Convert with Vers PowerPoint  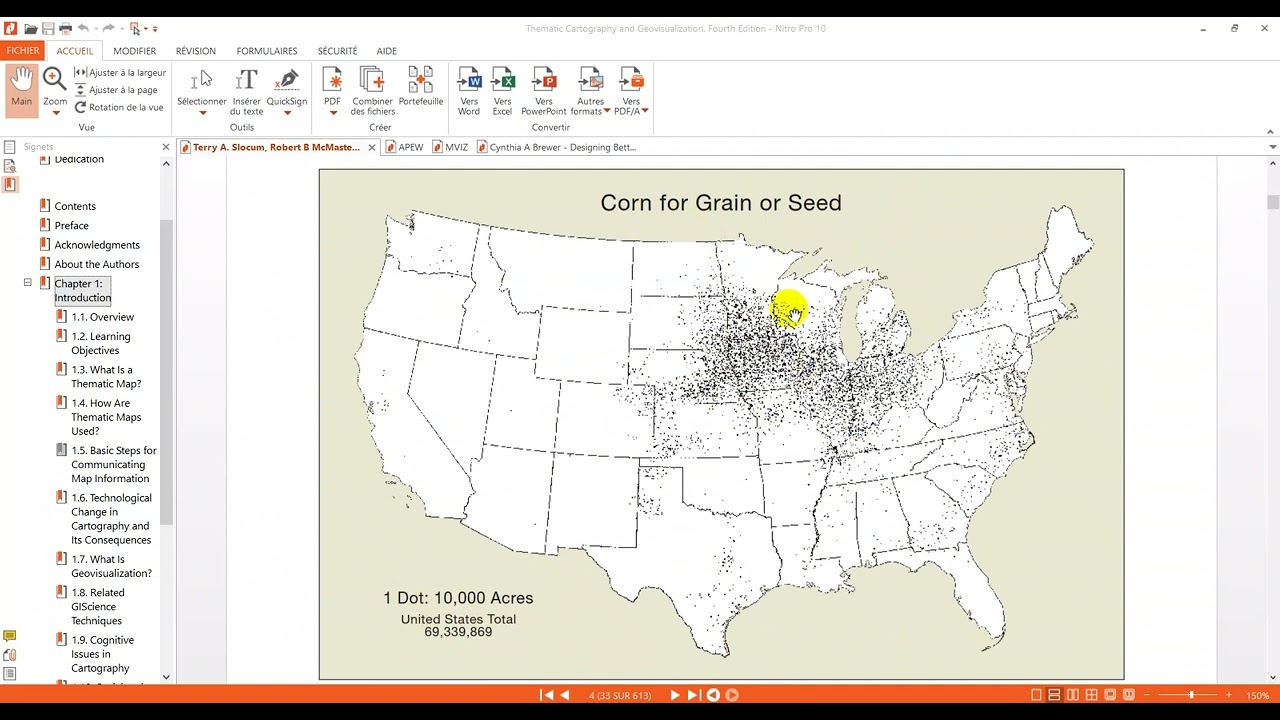point(544,90)
